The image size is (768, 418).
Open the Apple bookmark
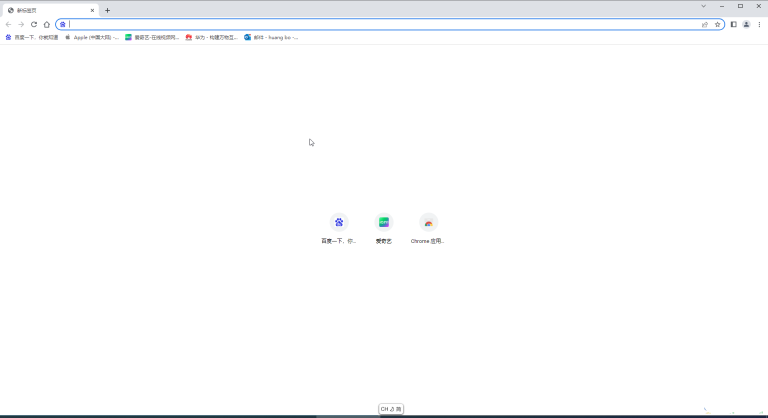pos(92,37)
